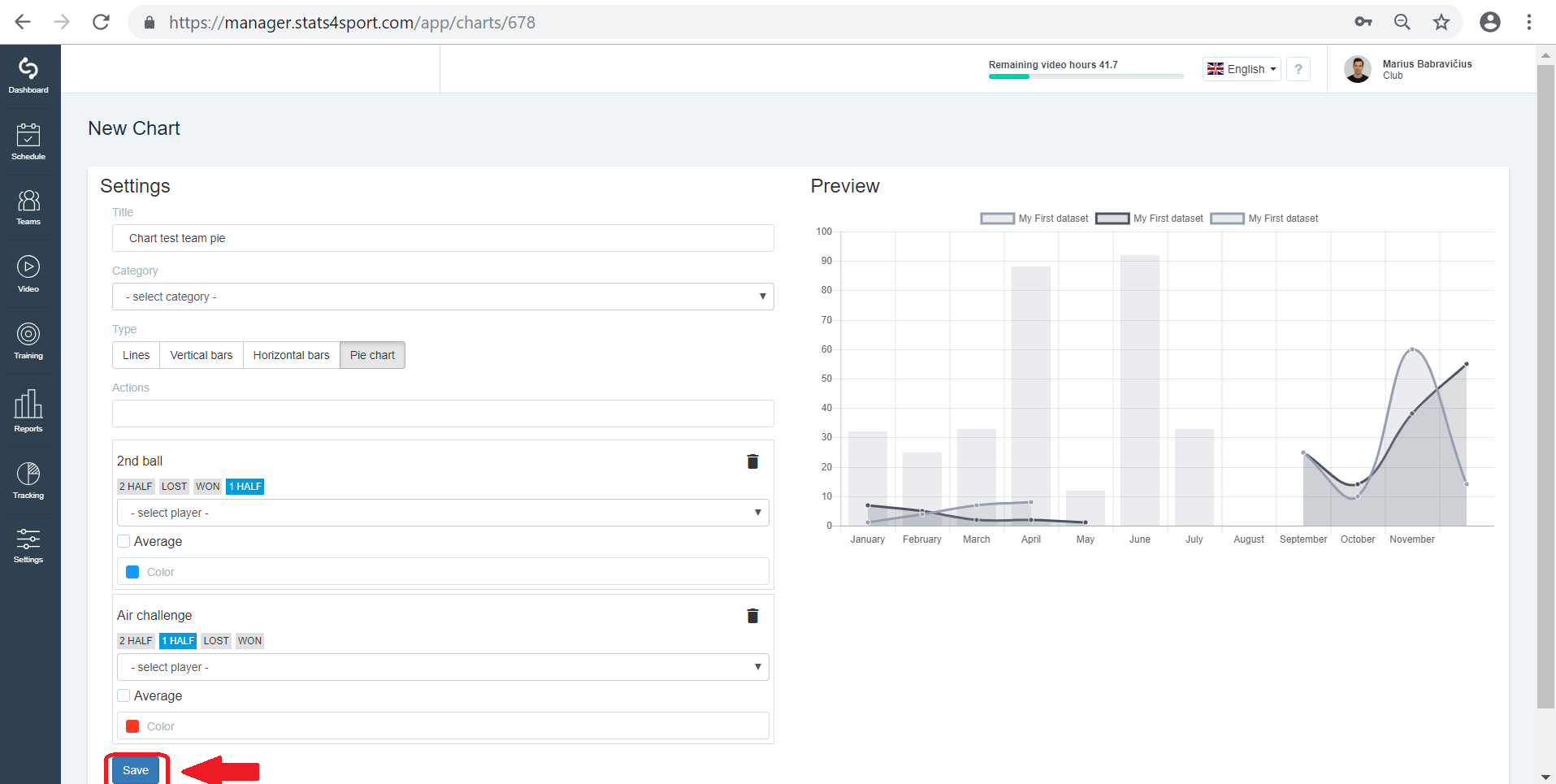Open the English language dropdown

[x=1242, y=69]
